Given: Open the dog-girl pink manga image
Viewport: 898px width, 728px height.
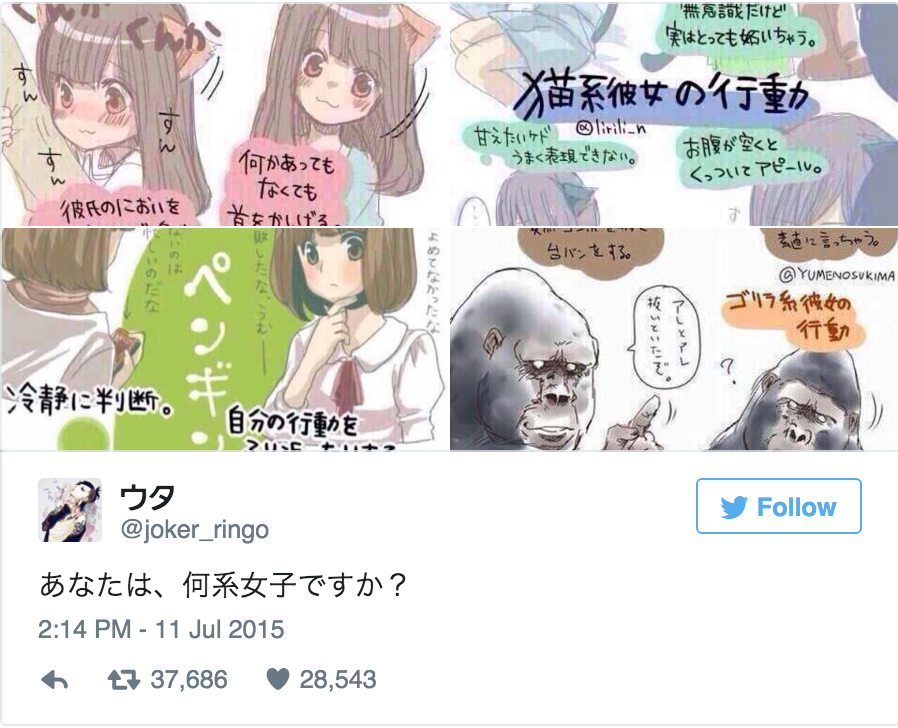Looking at the screenshot, I should [x=224, y=115].
